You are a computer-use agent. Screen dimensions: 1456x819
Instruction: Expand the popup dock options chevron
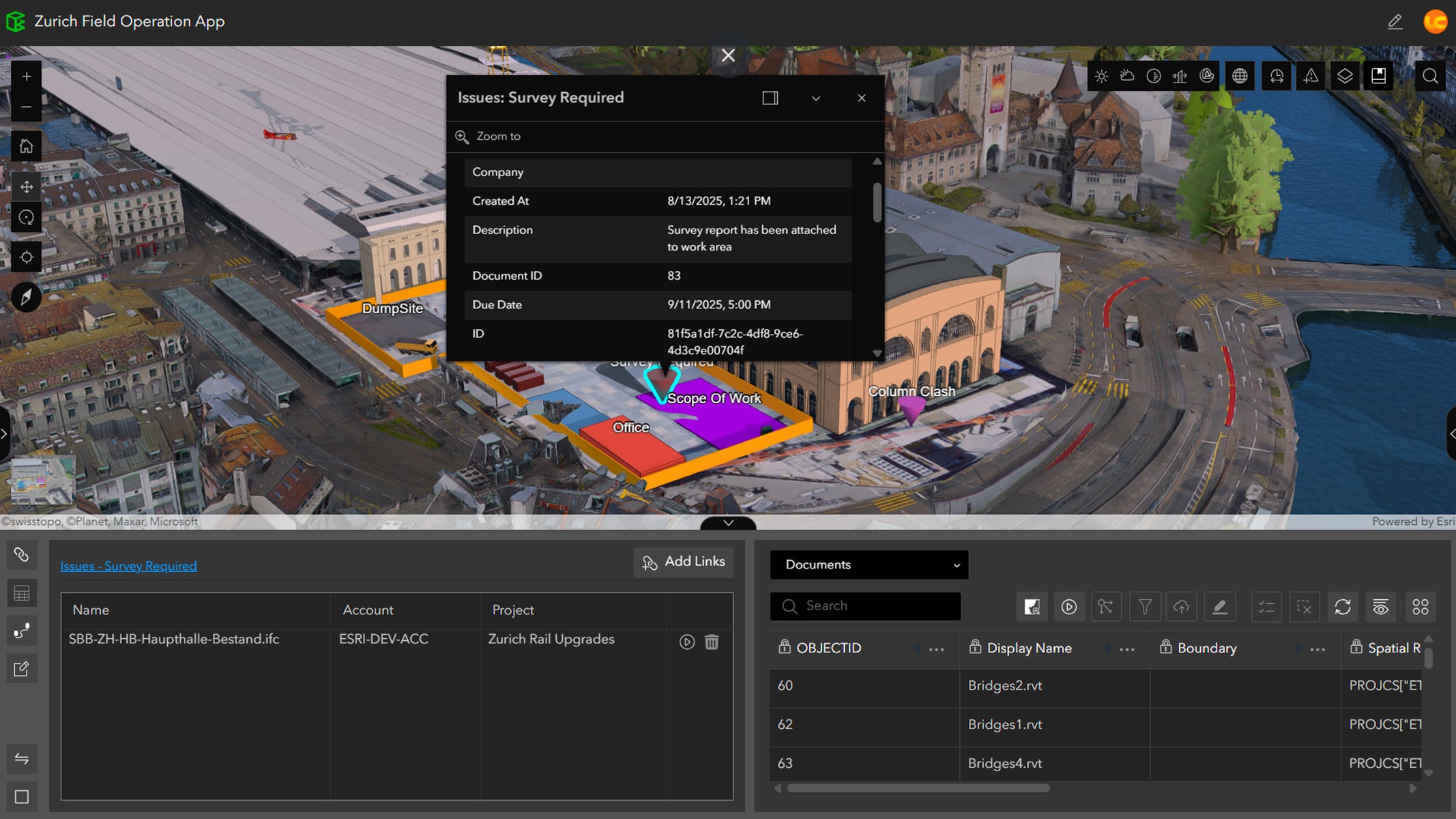click(x=815, y=98)
